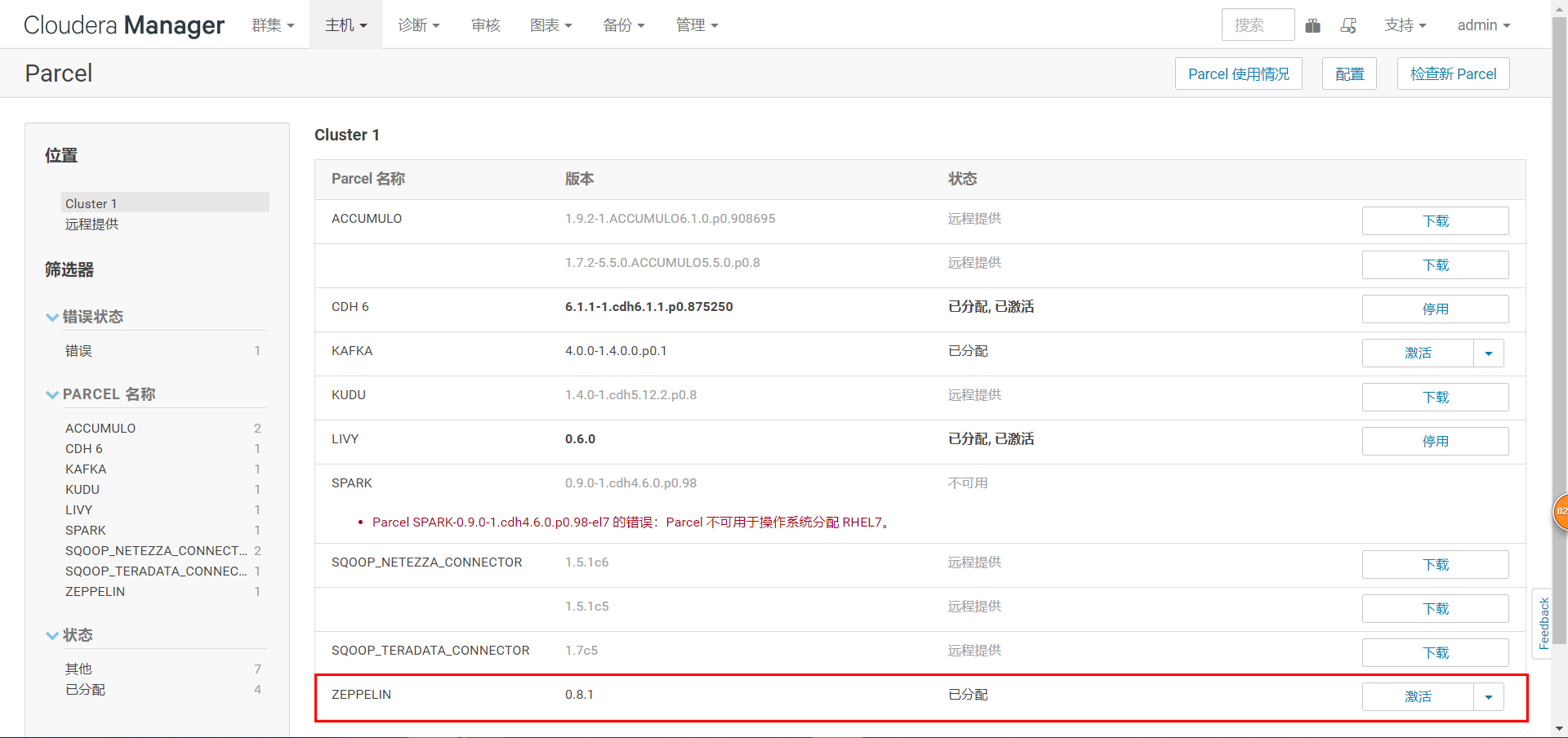Screen dimensions: 1568x738
Task: Open the 主机 menu
Action: tap(345, 24)
